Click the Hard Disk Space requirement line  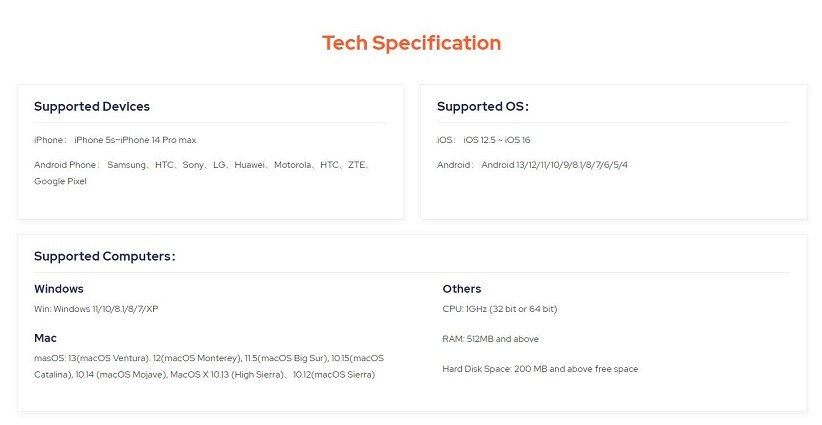click(540, 369)
